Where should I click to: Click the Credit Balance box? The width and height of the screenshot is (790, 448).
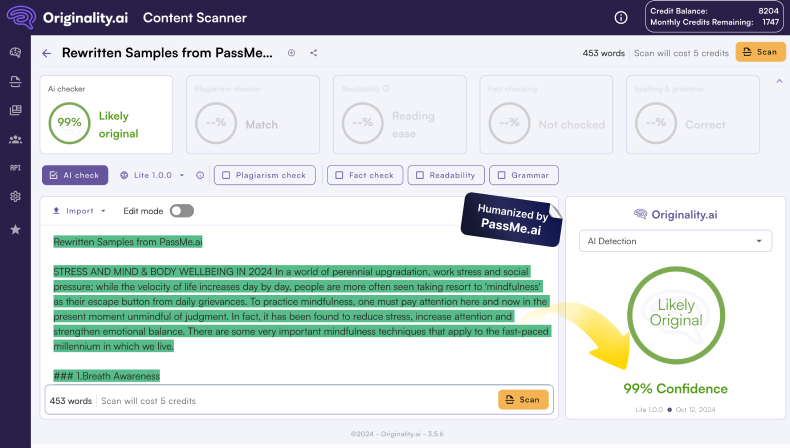click(x=714, y=17)
